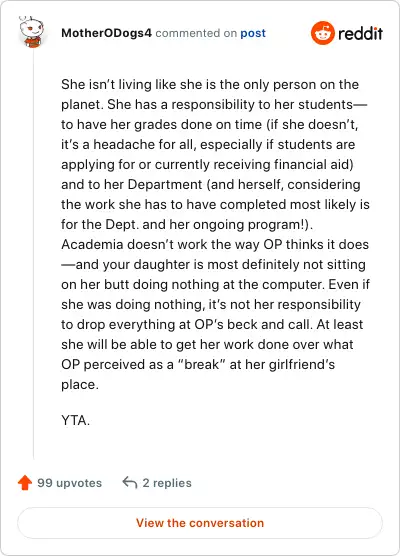Select the 99 upvotes count

click(70, 483)
